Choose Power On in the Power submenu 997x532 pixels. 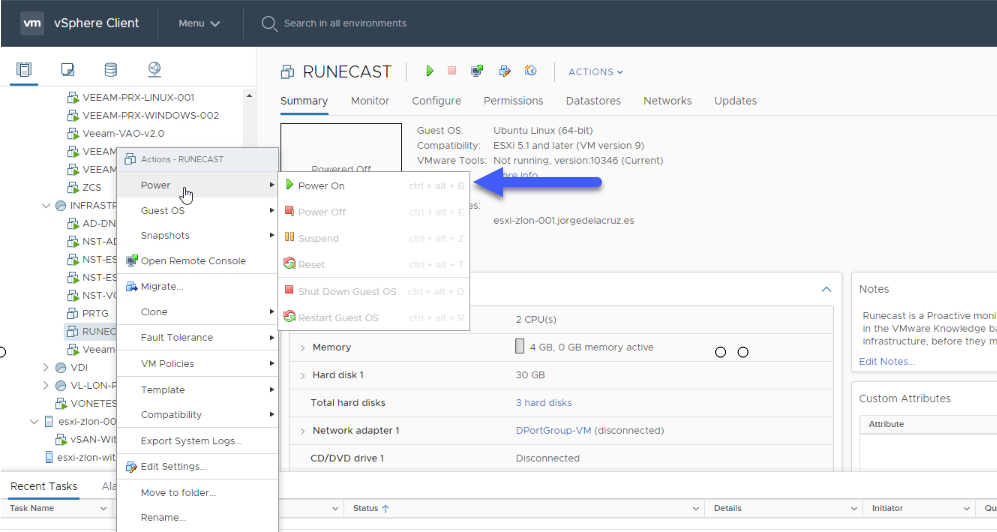(375, 186)
